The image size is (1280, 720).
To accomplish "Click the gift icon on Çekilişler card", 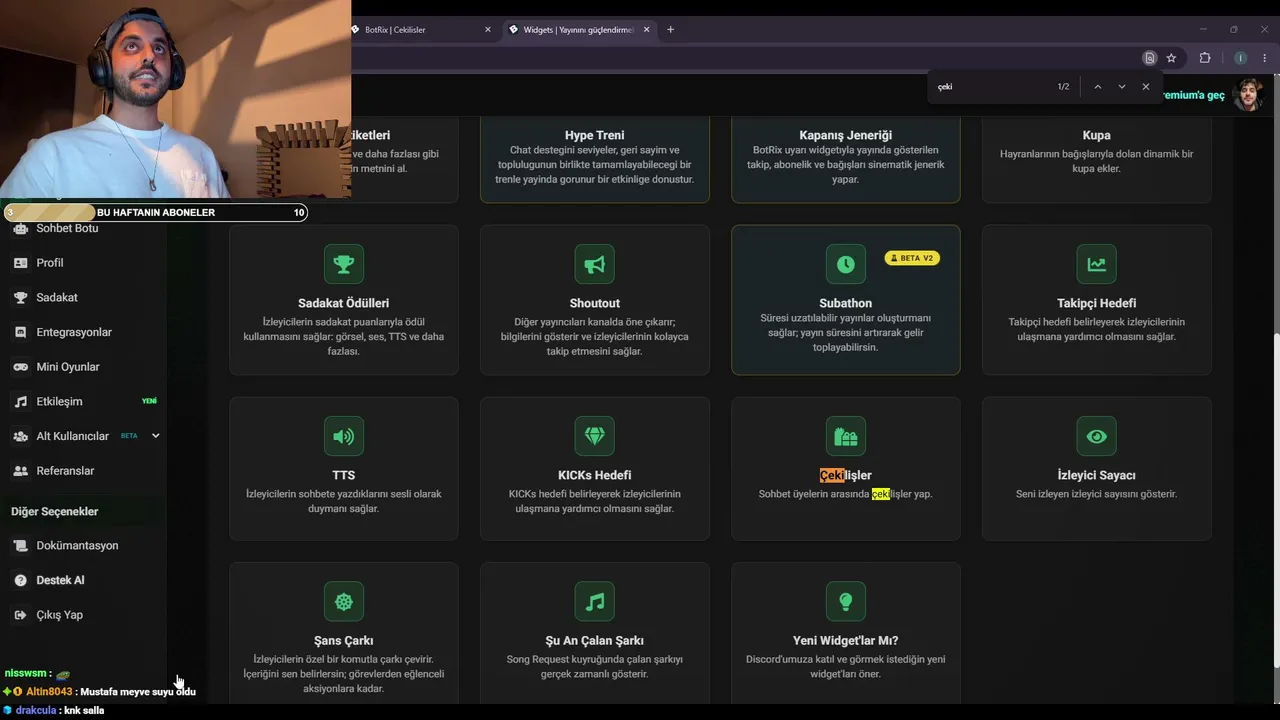I will [x=846, y=436].
